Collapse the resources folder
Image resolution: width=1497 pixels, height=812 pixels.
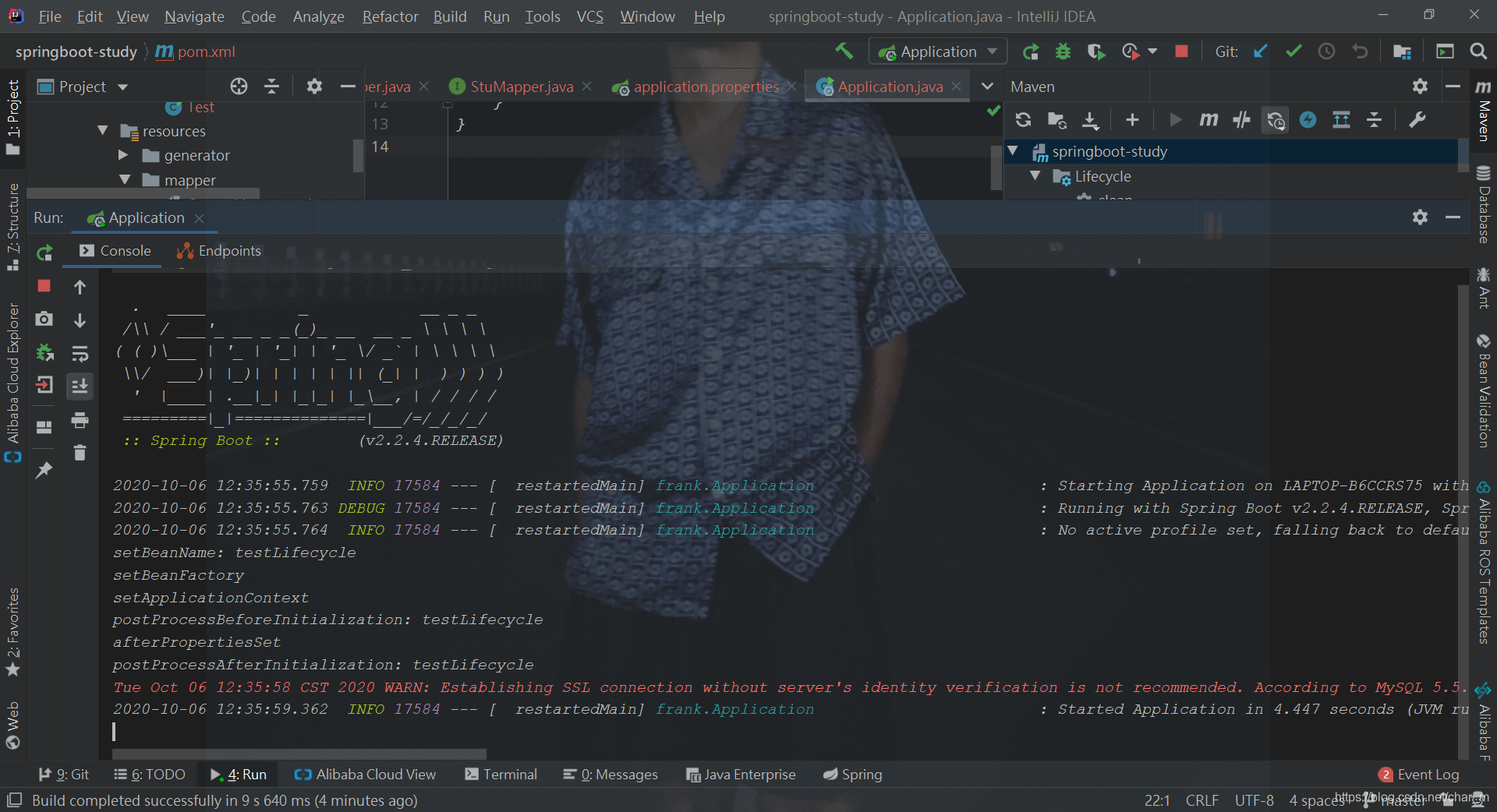point(103,131)
